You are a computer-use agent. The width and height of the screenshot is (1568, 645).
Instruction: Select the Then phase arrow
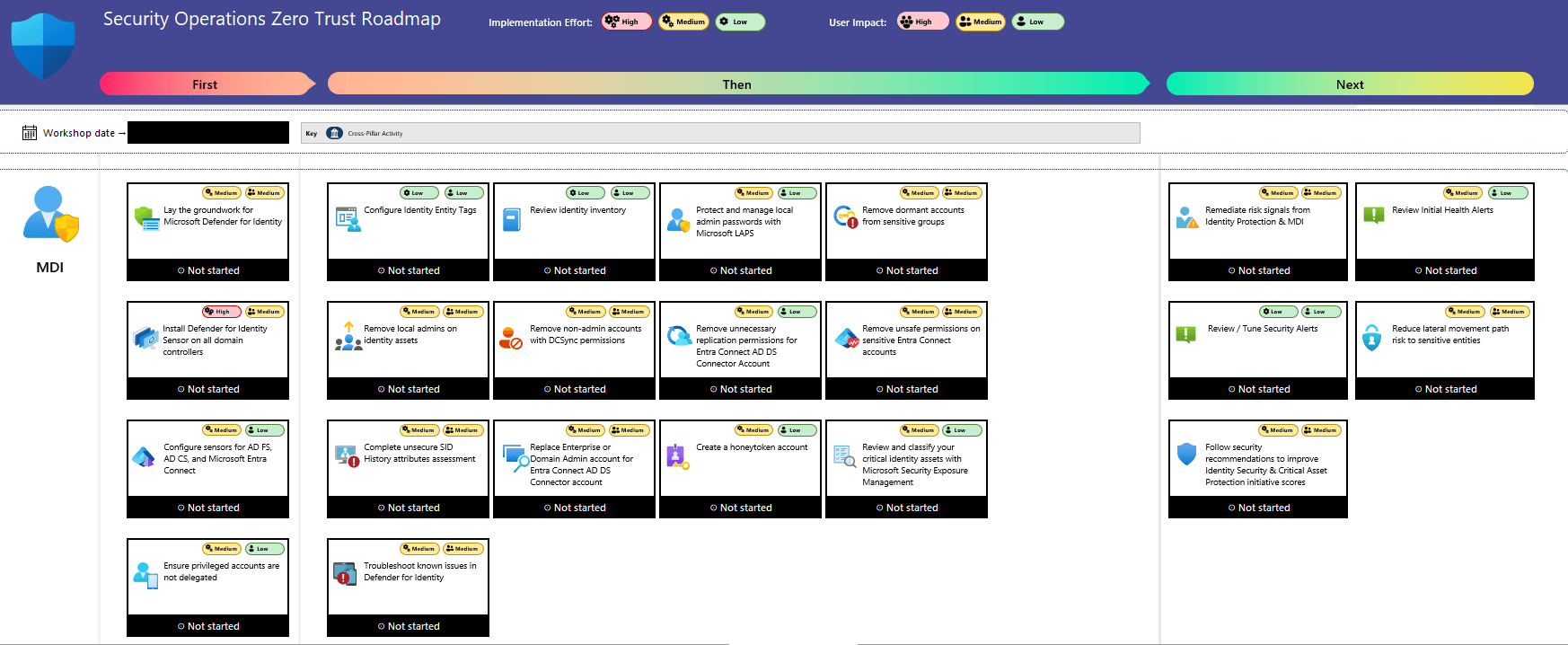click(x=739, y=84)
